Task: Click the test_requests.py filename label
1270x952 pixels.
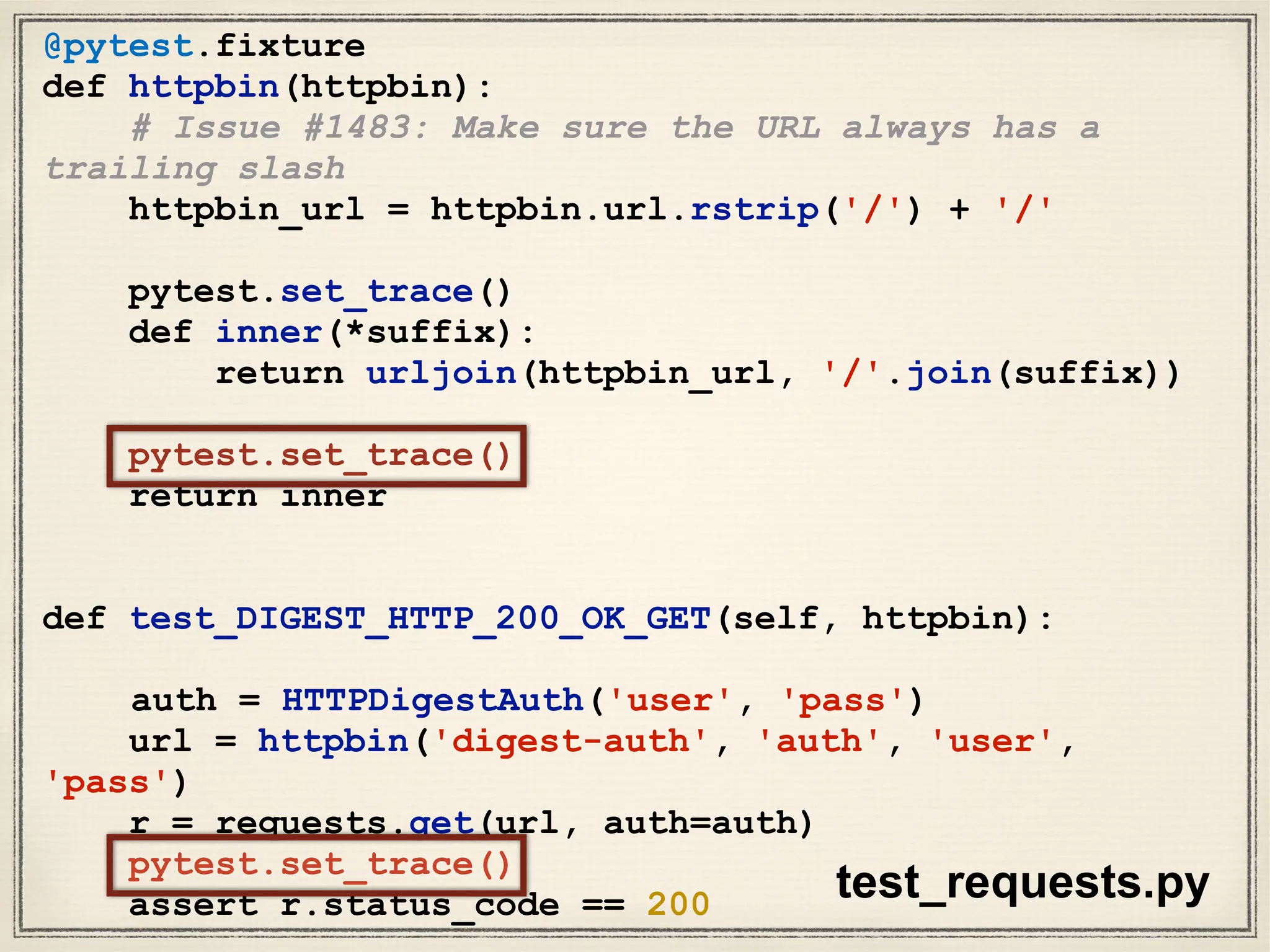Action: [x=1022, y=883]
